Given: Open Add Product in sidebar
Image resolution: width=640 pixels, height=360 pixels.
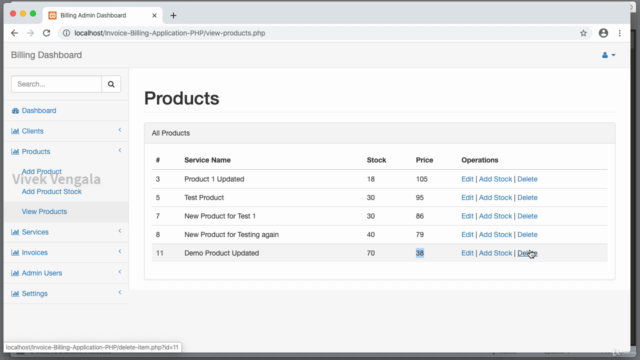Looking at the screenshot, I should coord(42,171).
